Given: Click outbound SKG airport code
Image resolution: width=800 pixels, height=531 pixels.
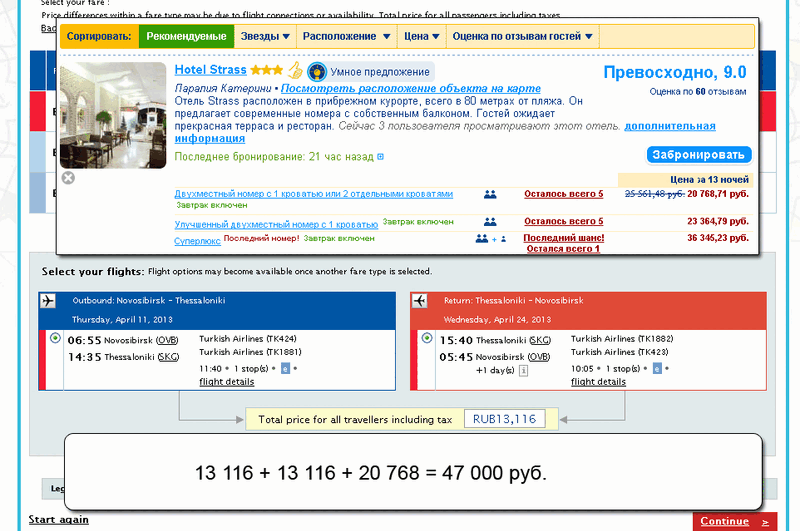Looking at the screenshot, I should (x=168, y=357).
